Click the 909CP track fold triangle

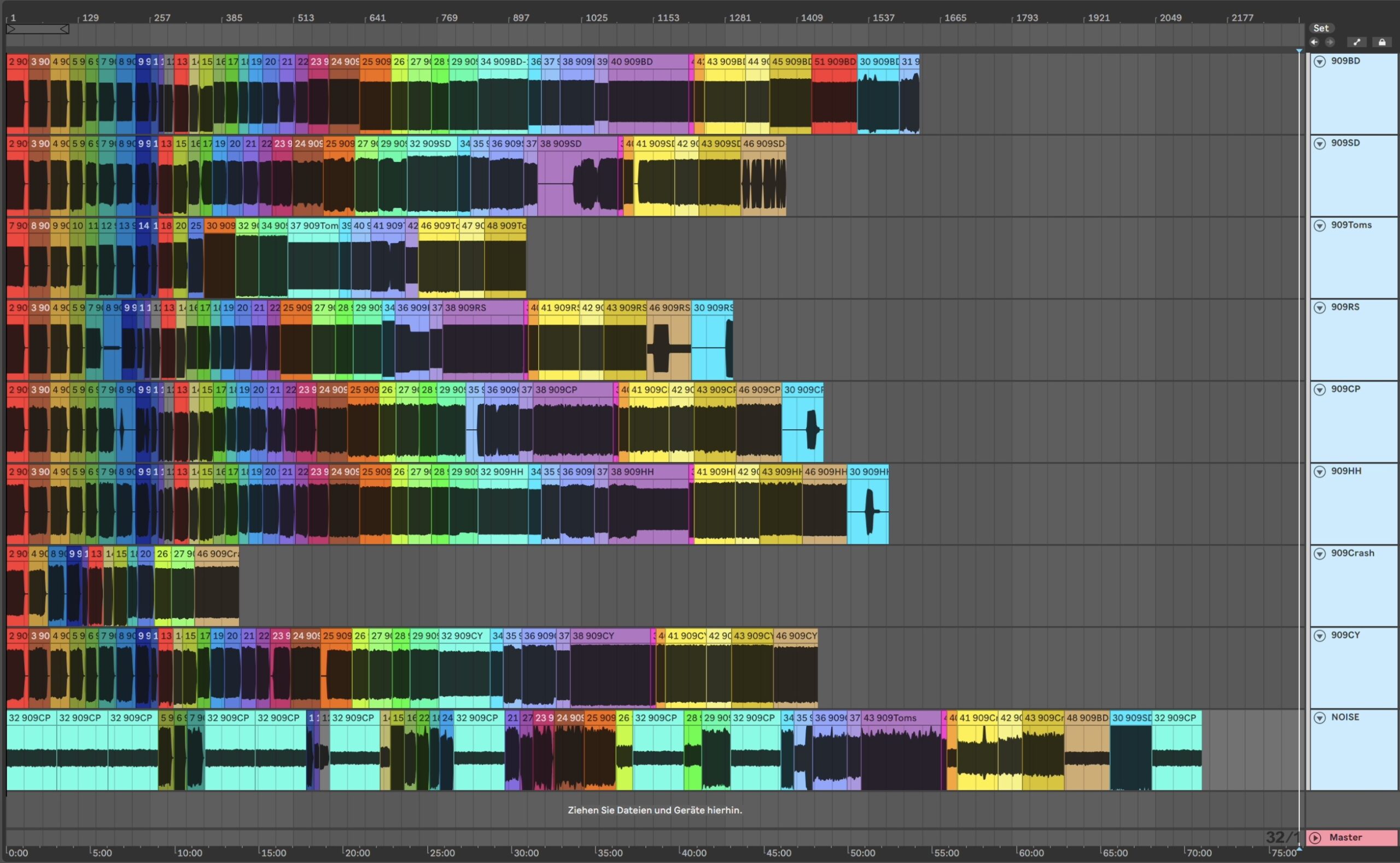coord(1320,390)
